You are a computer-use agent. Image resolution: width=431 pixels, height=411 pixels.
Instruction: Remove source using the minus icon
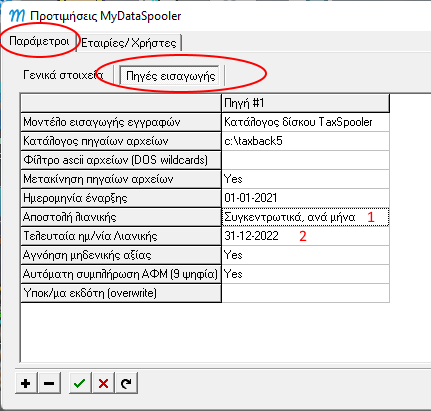pyautogui.click(x=49, y=383)
